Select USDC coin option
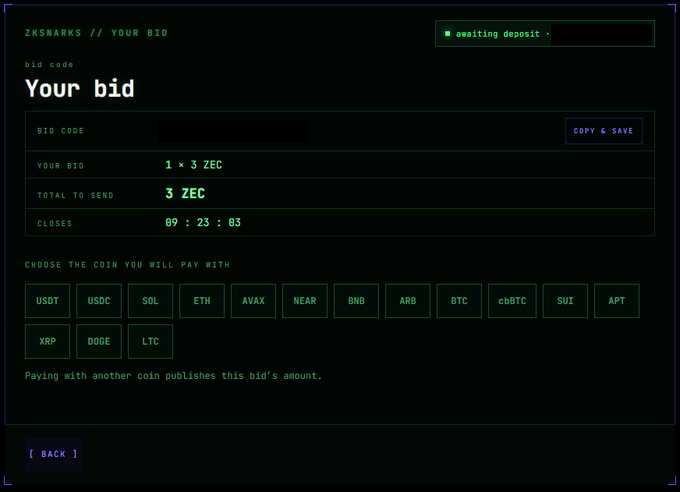Viewport: 680px width, 492px height. (99, 301)
